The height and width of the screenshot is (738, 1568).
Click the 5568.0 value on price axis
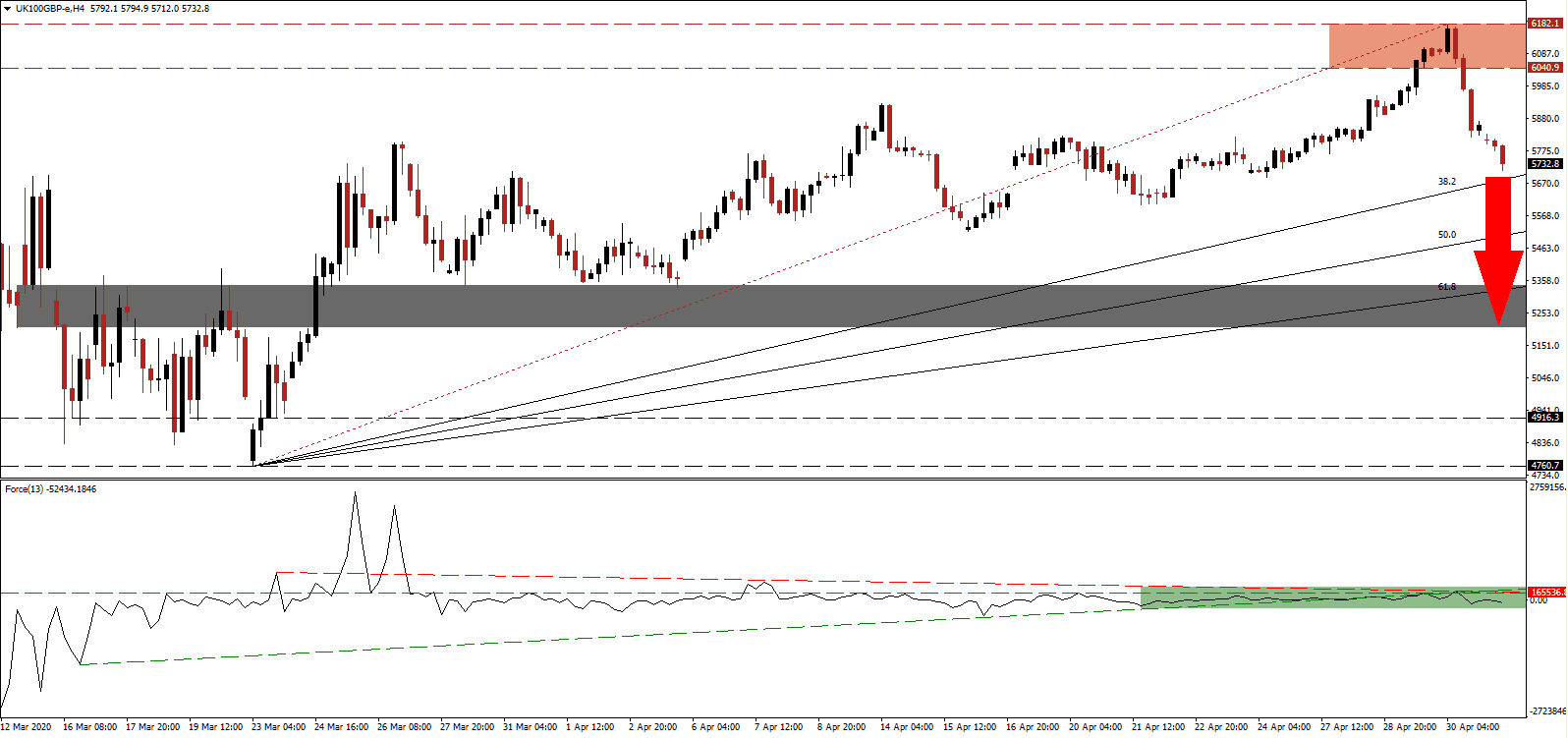pyautogui.click(x=1545, y=216)
